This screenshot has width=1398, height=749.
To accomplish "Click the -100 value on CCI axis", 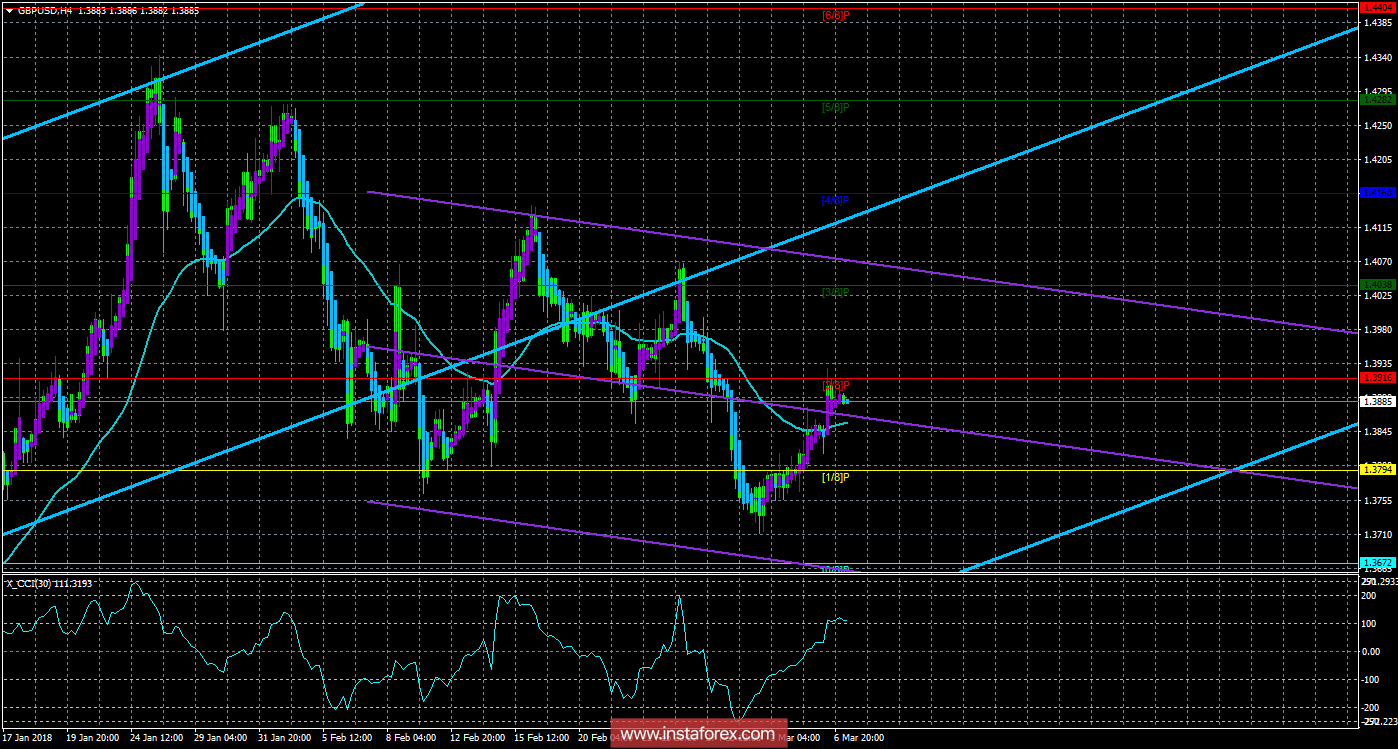I will pos(1372,679).
